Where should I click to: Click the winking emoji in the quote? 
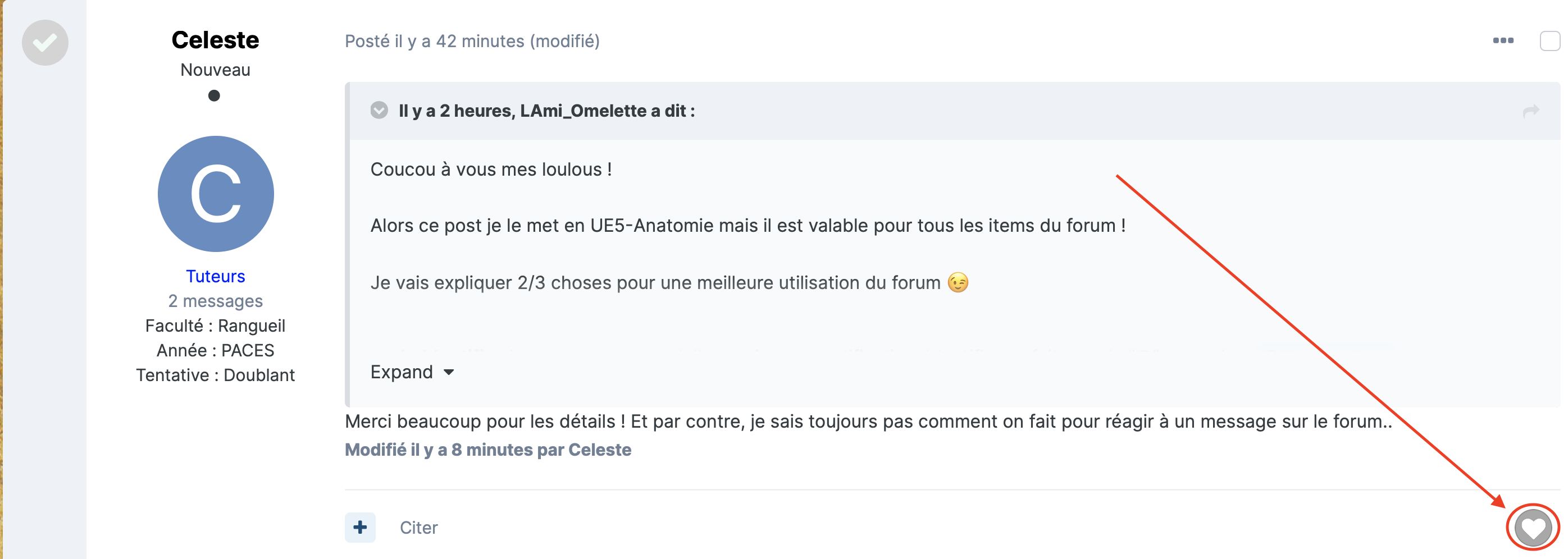point(958,283)
